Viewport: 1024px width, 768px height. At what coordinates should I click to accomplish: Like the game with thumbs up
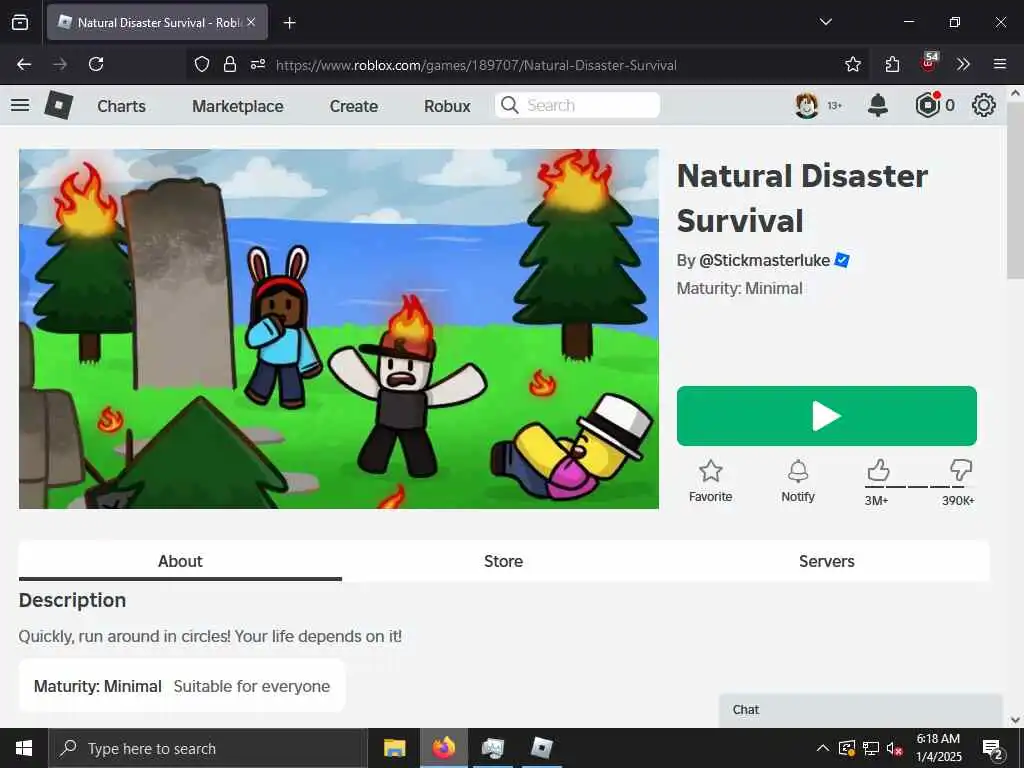878,470
